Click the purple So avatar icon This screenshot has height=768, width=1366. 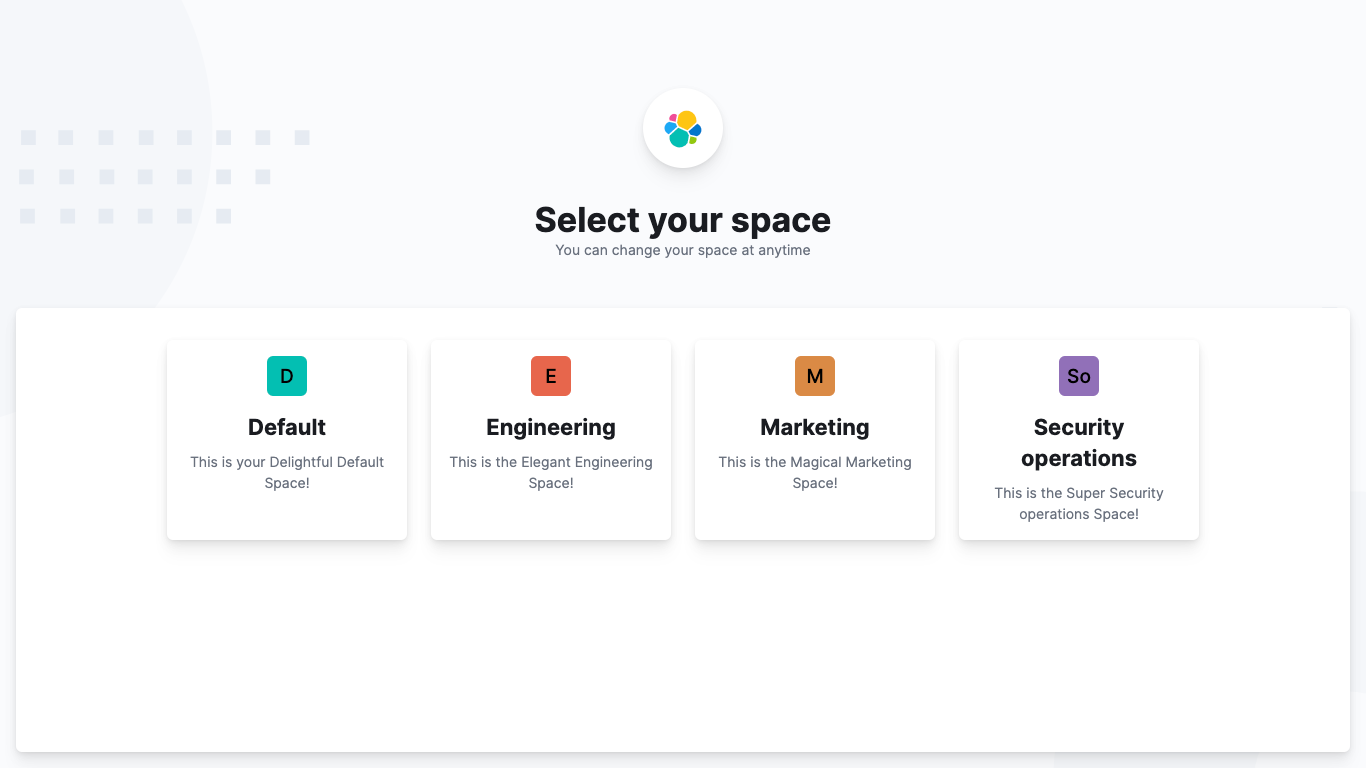click(1079, 376)
